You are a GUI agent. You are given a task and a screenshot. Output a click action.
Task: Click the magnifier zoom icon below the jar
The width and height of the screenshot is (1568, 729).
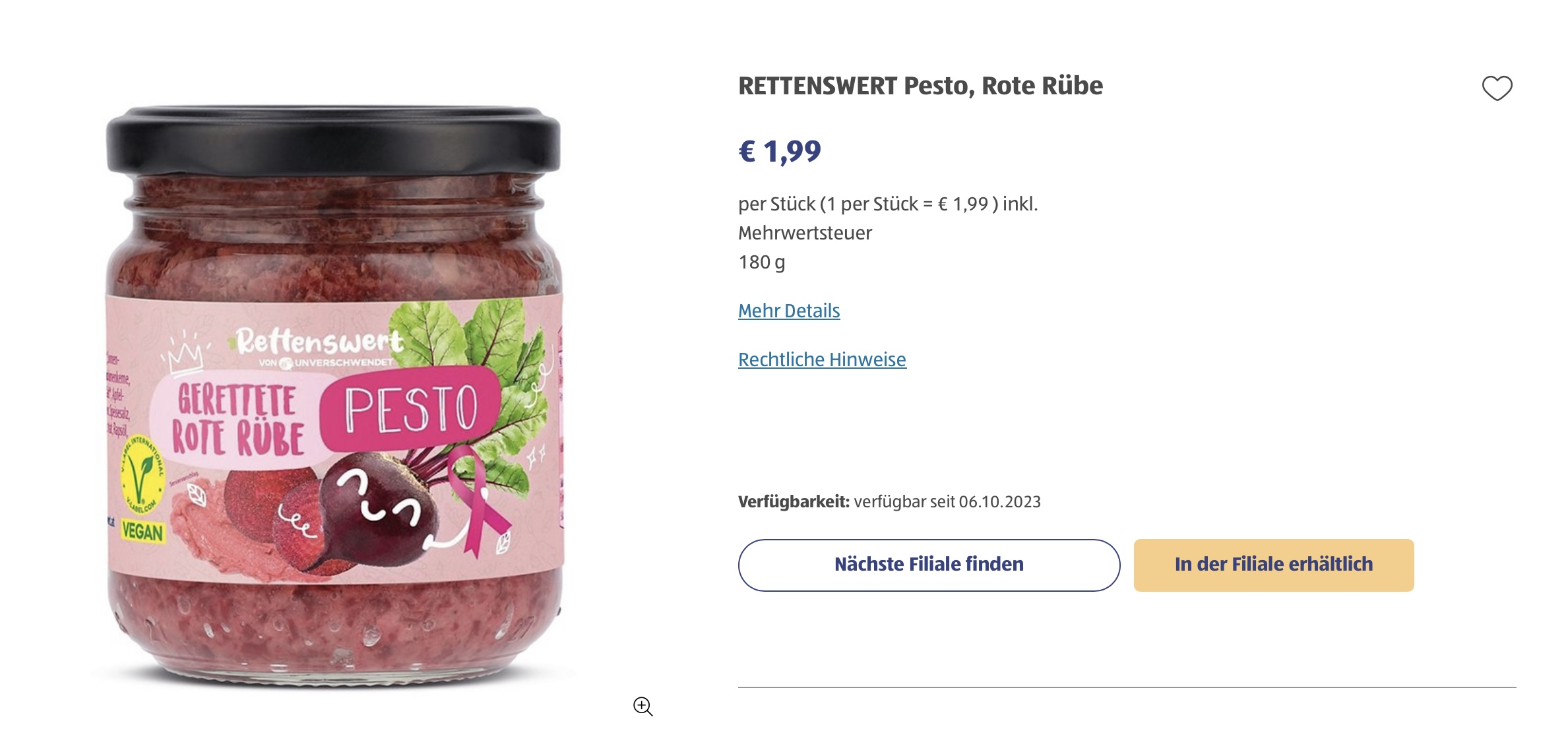[643, 706]
